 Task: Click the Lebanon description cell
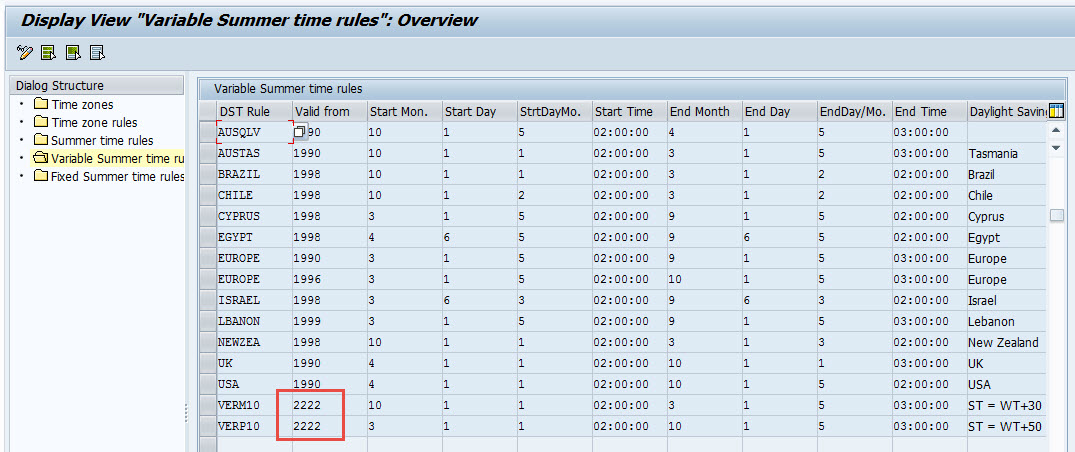pyautogui.click(x=1006, y=321)
